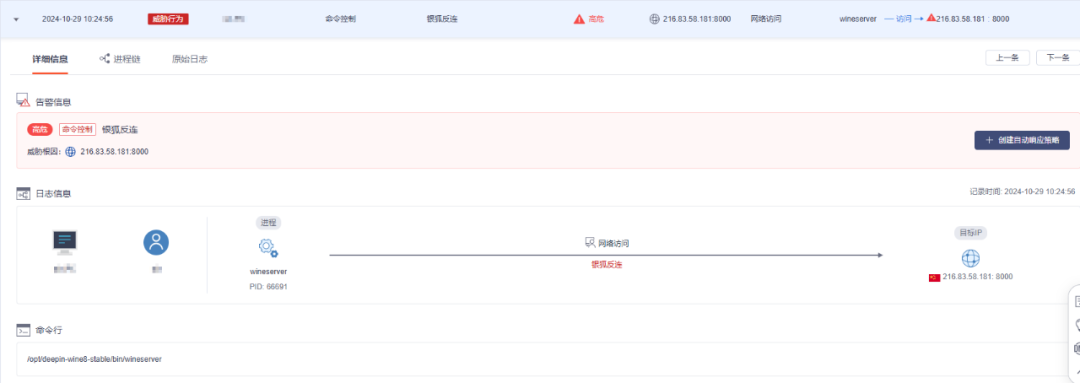
Task: Select the host computer monitor icon
Action: 65,242
